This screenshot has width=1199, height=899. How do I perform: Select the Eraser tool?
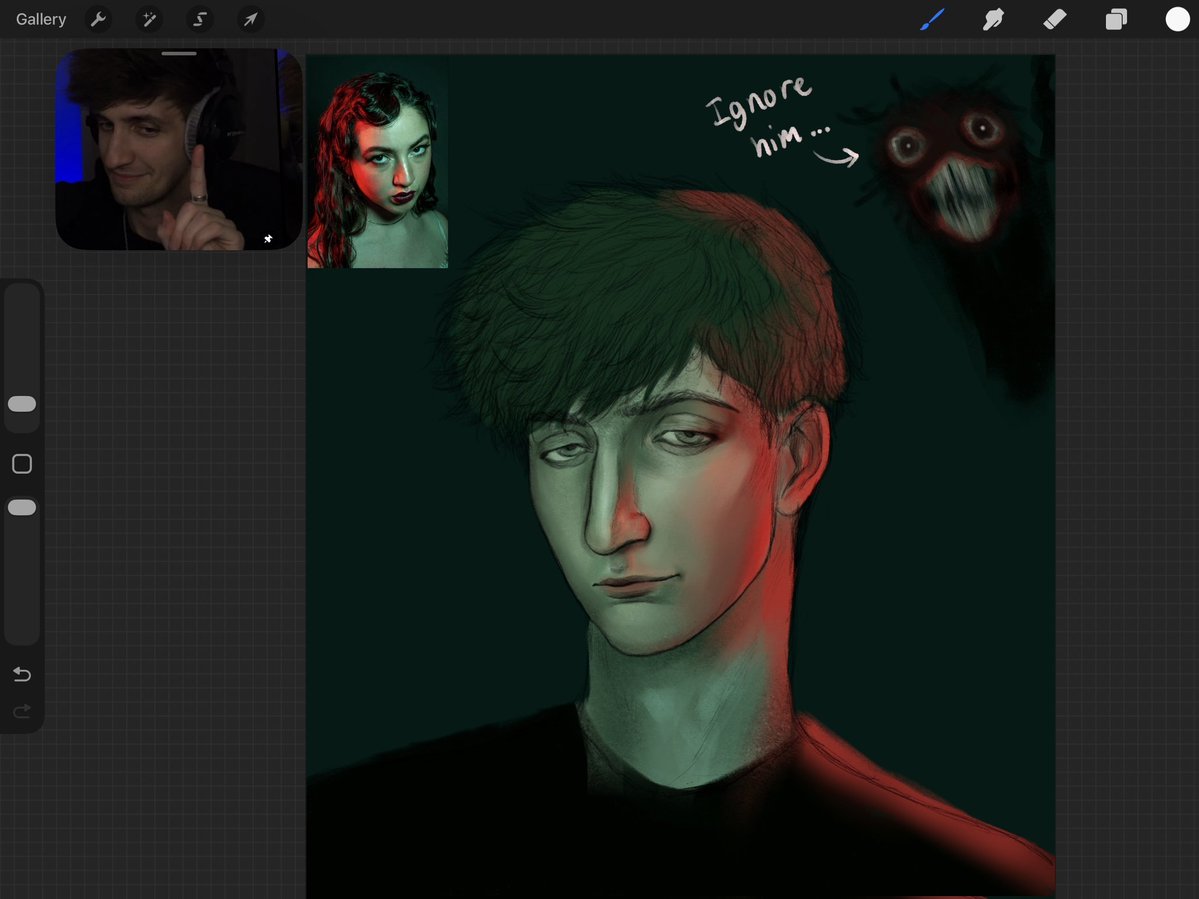pos(1055,19)
